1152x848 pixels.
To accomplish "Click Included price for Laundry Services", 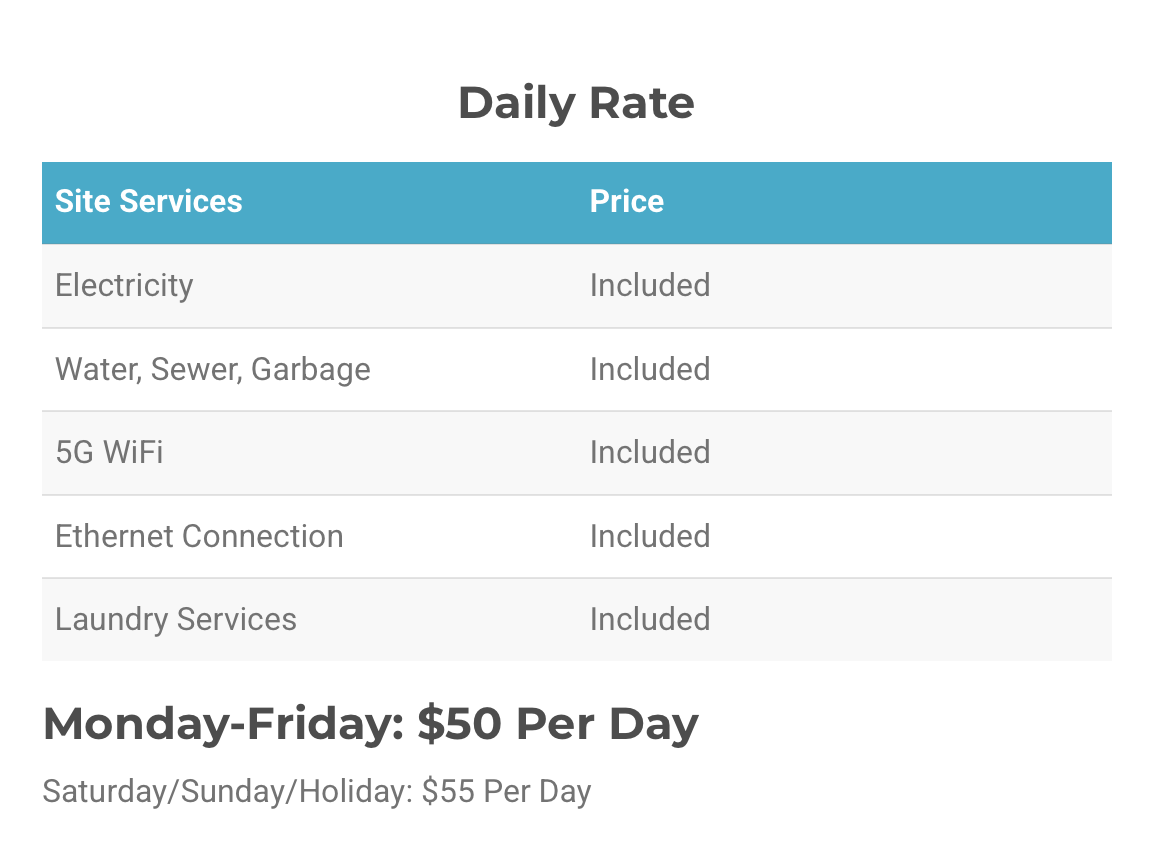I will [x=650, y=619].
